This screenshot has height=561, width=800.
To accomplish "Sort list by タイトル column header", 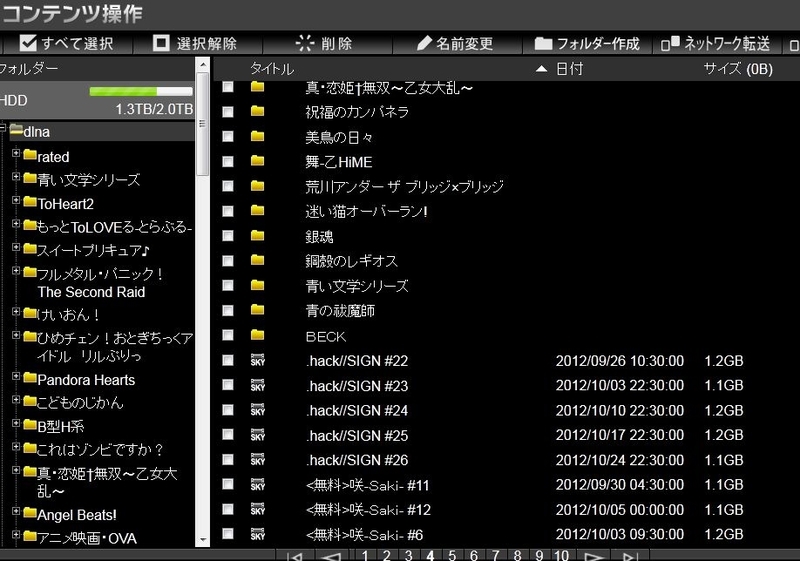I will pyautogui.click(x=272, y=69).
